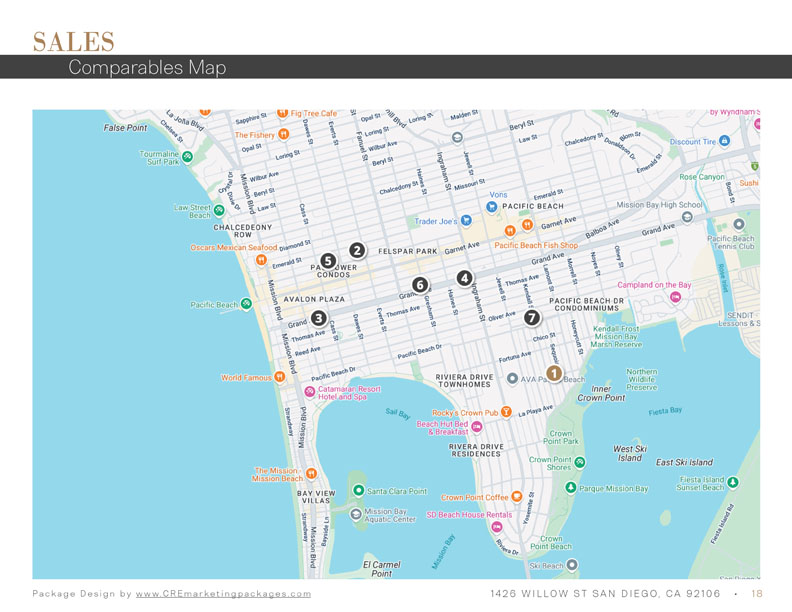The image size is (792, 612).
Task: Open the www.CREmarketingpackages.com link
Action: [223, 594]
